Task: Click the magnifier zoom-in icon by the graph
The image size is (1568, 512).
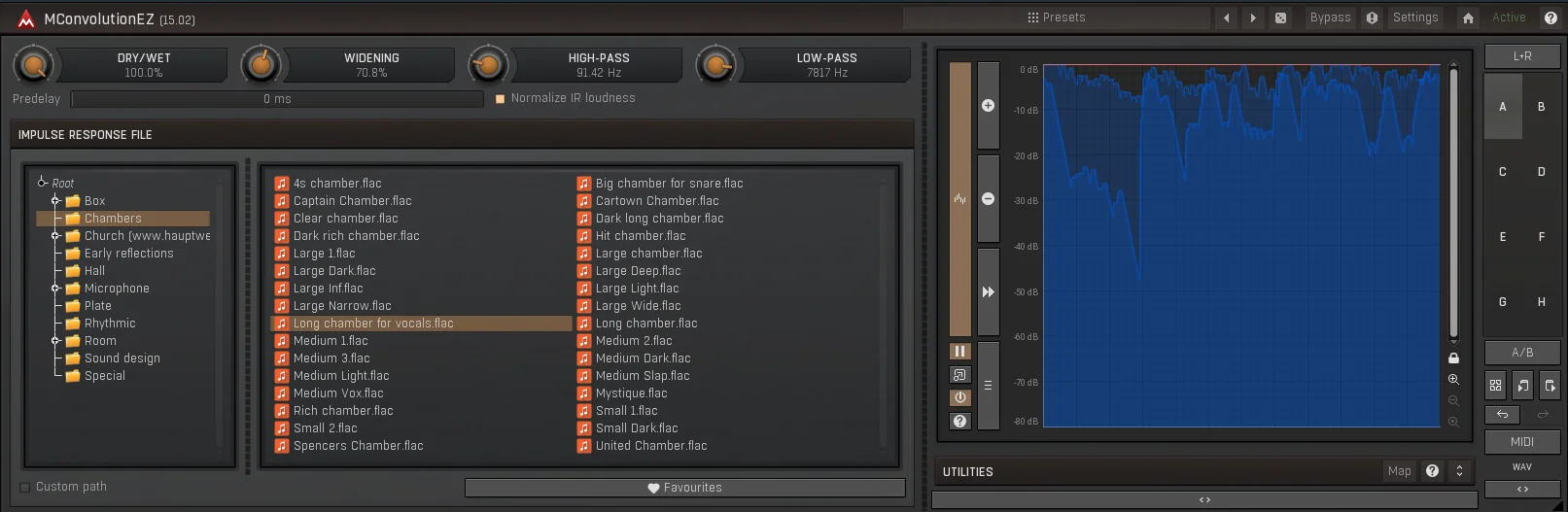Action: (1453, 380)
